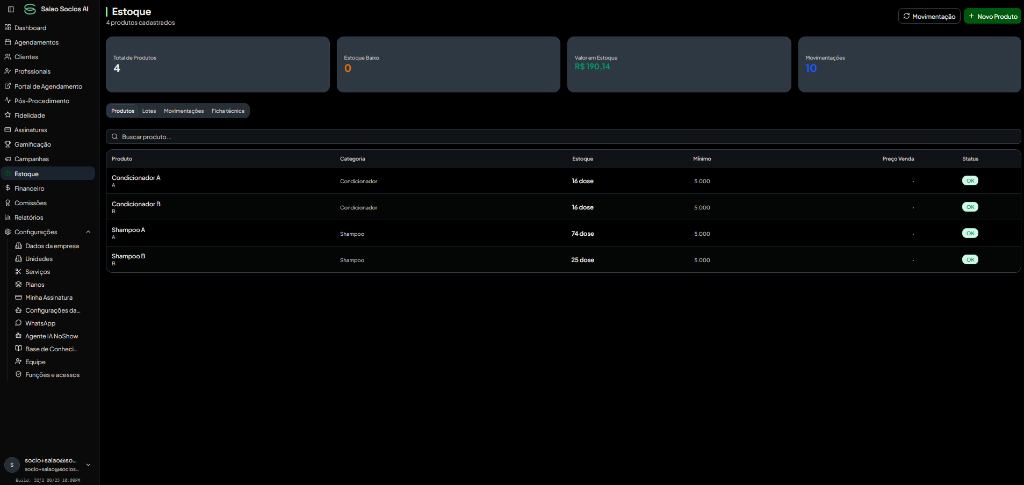Image resolution: width=1024 pixels, height=485 pixels.
Task: Click the Movimentação button
Action: [x=929, y=16]
